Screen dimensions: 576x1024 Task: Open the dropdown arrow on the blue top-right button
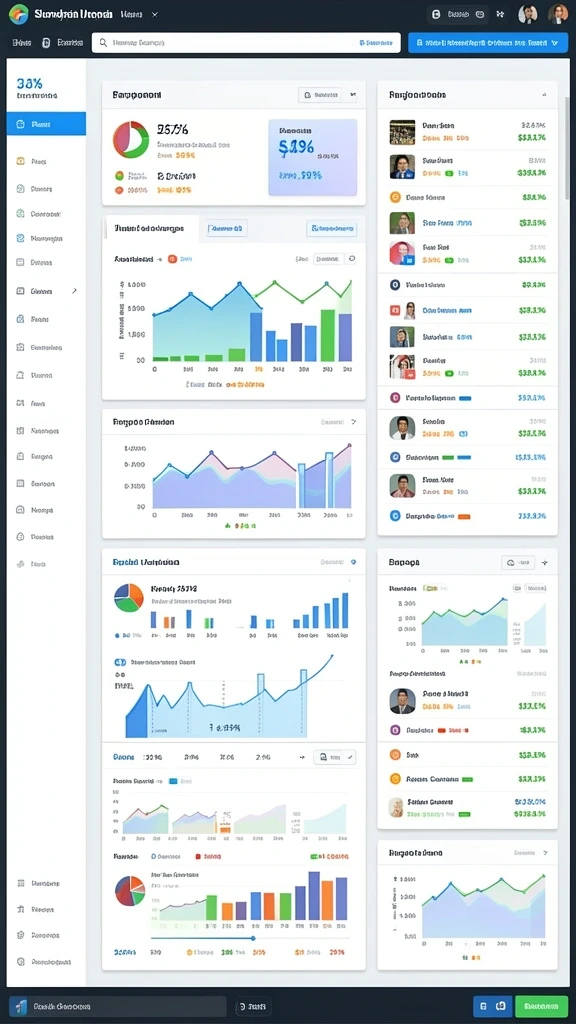coord(555,42)
